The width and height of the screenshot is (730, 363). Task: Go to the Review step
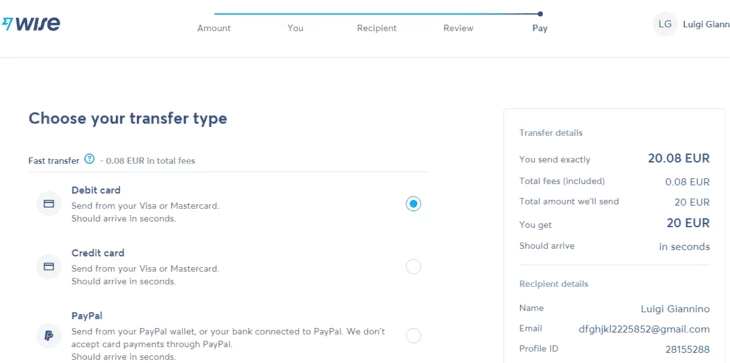(458, 28)
